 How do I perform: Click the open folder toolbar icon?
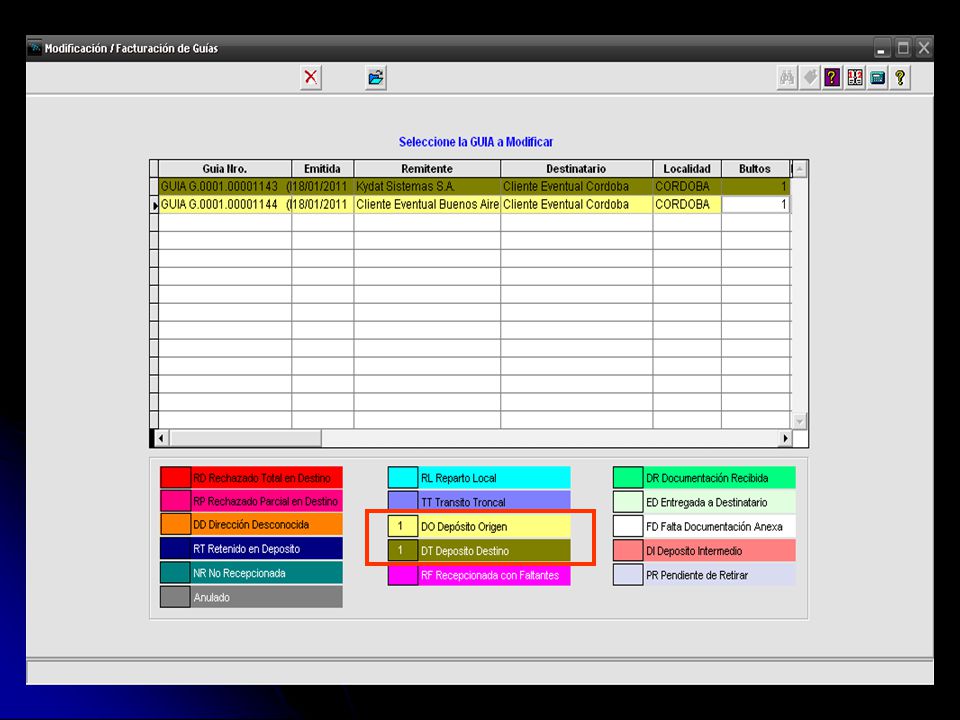[x=375, y=78]
